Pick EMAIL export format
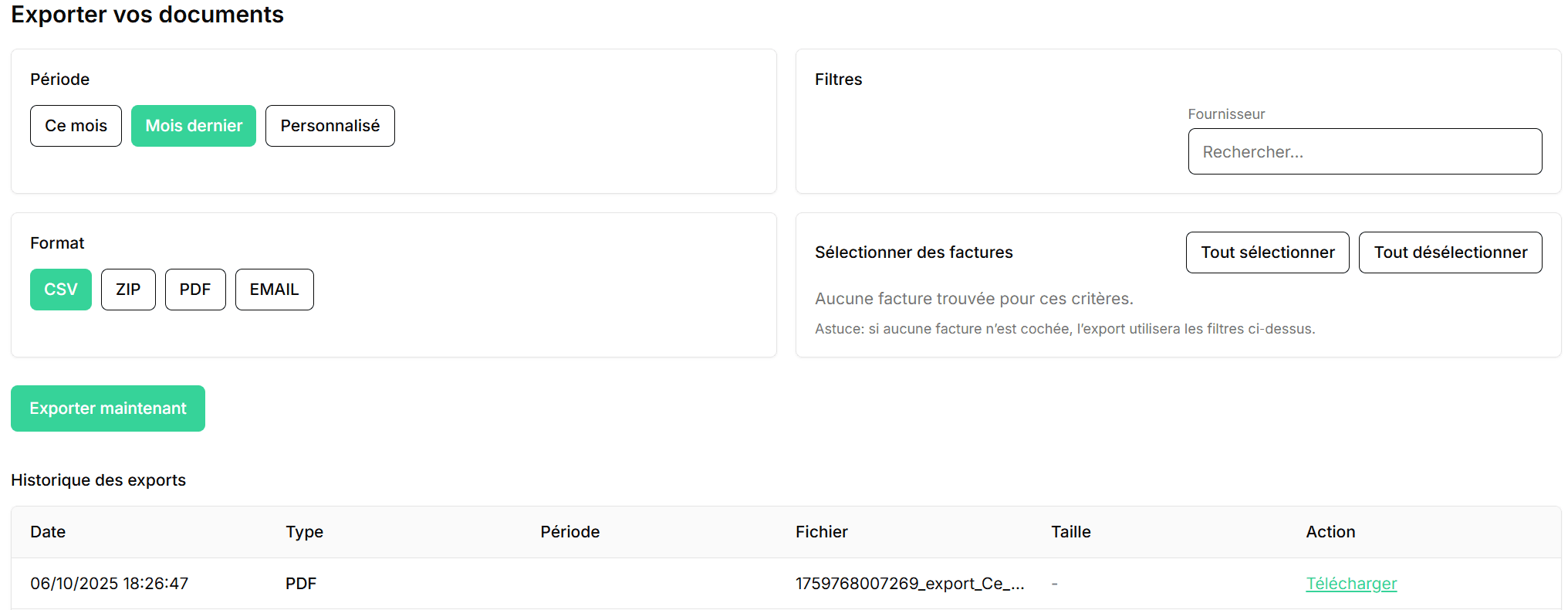The width and height of the screenshot is (1568, 610). point(275,290)
